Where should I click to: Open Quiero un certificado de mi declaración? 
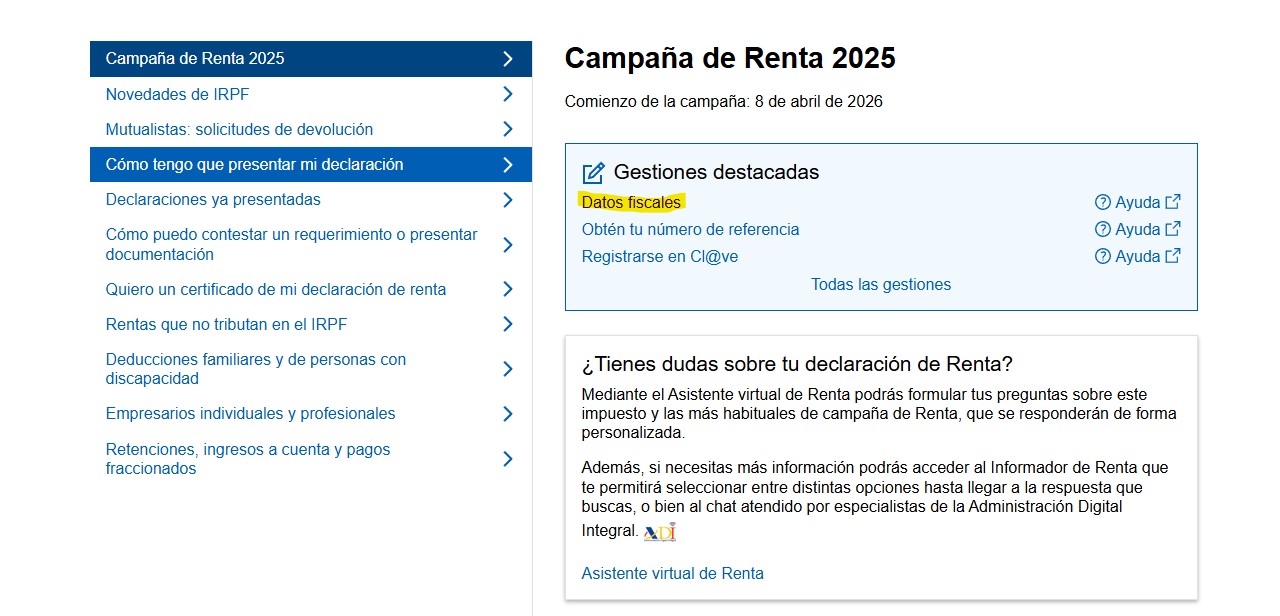pyautogui.click(x=311, y=289)
